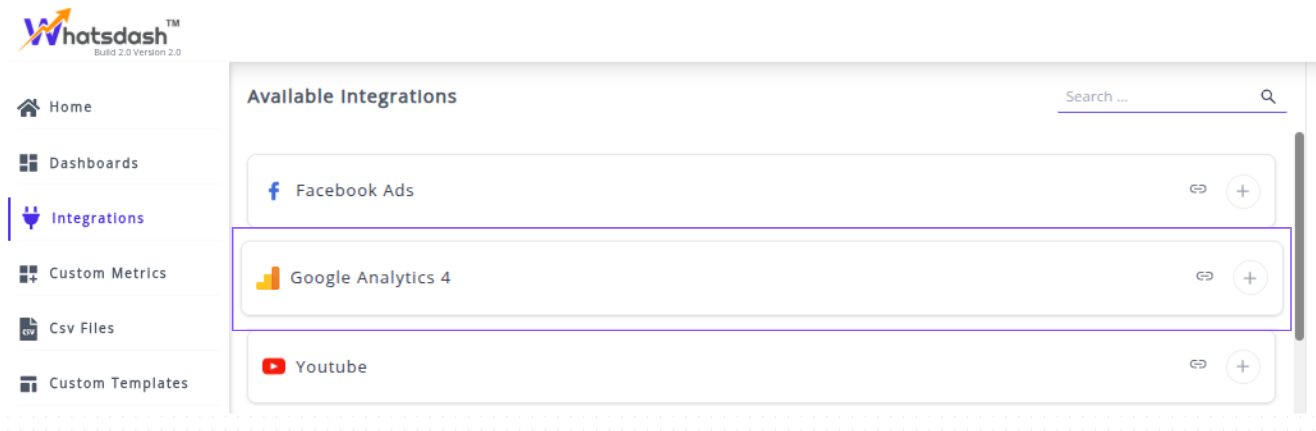Focus the integrations search field
The image size is (1316, 431).
1154,97
